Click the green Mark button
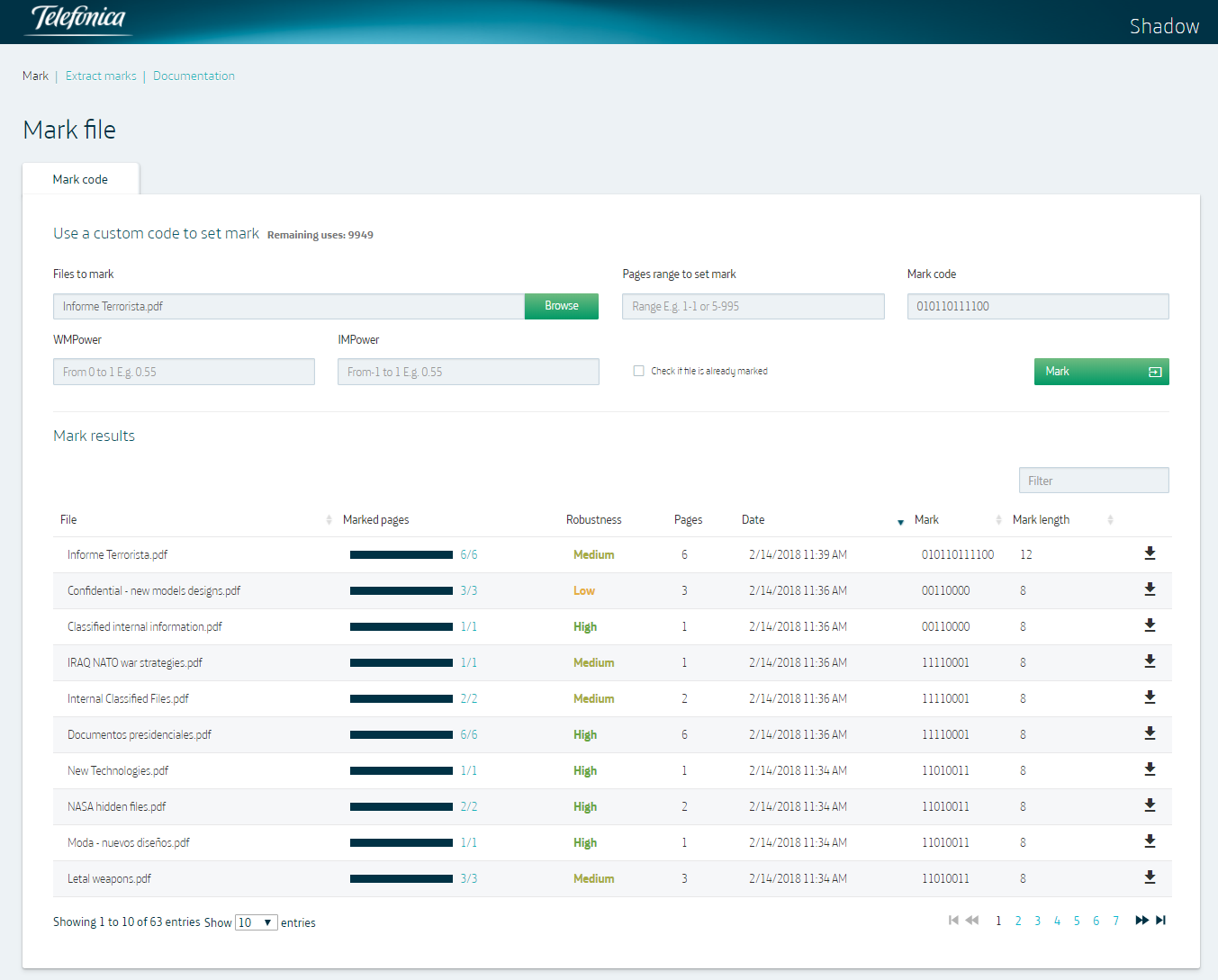The image size is (1218, 980). 1101,372
